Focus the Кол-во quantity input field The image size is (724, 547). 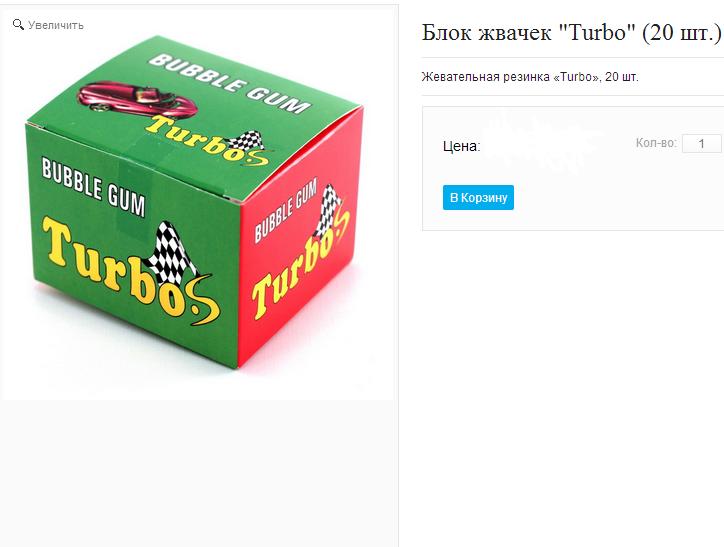[701, 143]
